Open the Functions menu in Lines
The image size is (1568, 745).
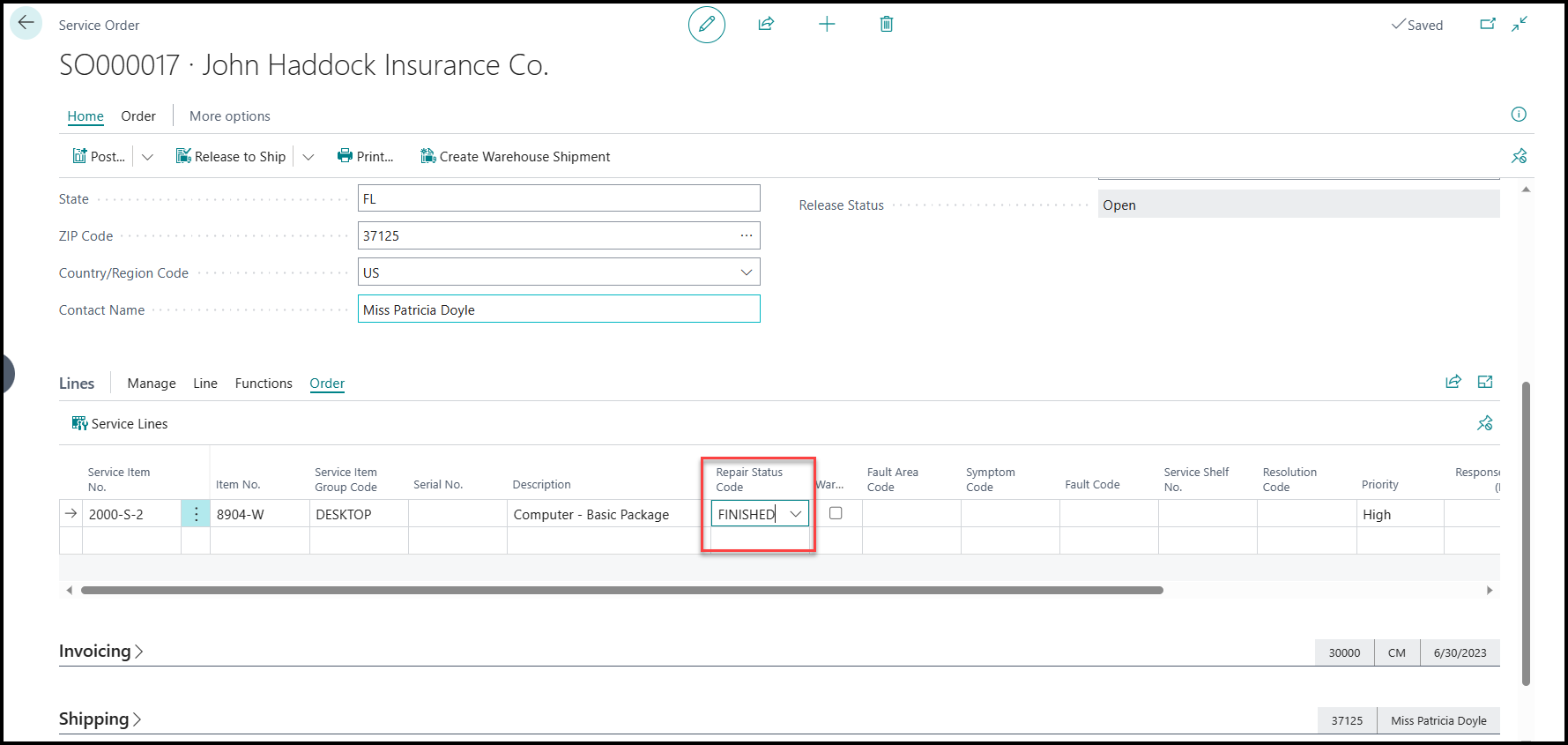point(264,384)
